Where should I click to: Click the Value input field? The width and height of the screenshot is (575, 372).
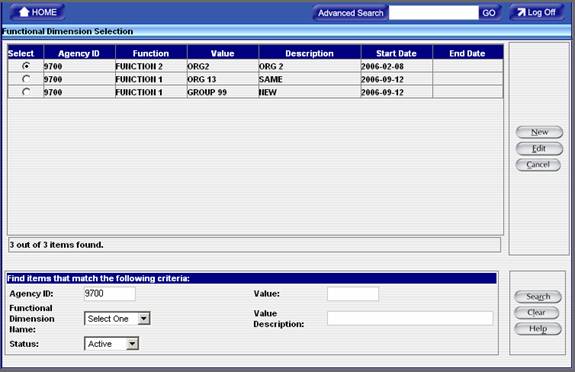[x=353, y=294]
